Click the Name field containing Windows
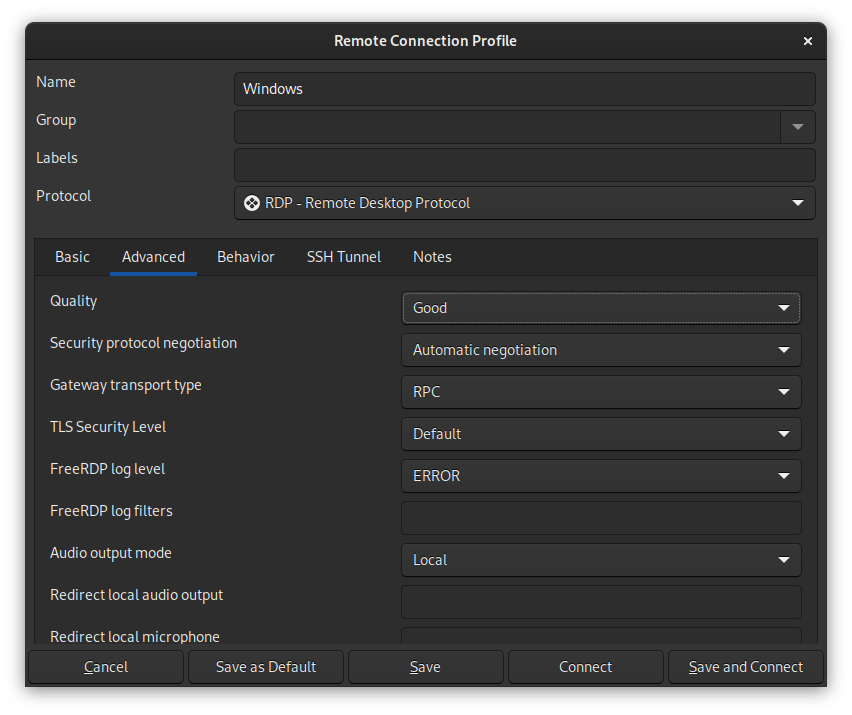Image resolution: width=852 pixels, height=715 pixels. pos(524,89)
